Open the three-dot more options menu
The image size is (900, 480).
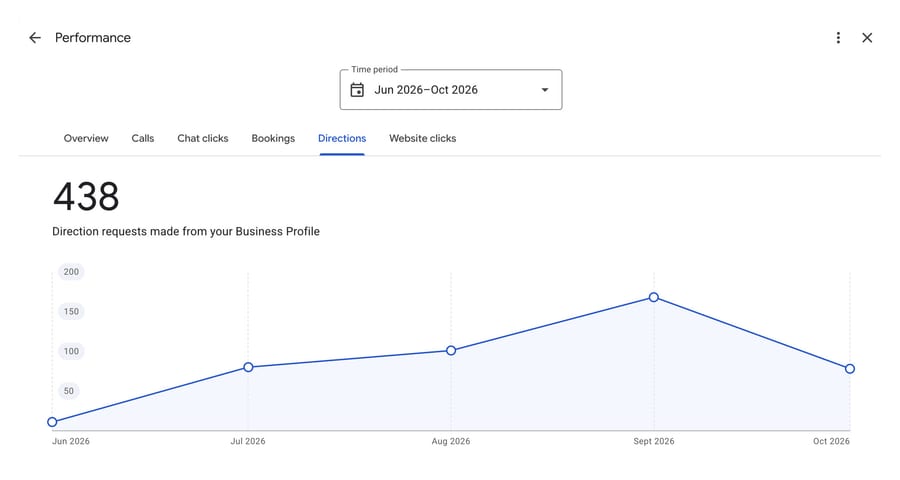tap(838, 38)
